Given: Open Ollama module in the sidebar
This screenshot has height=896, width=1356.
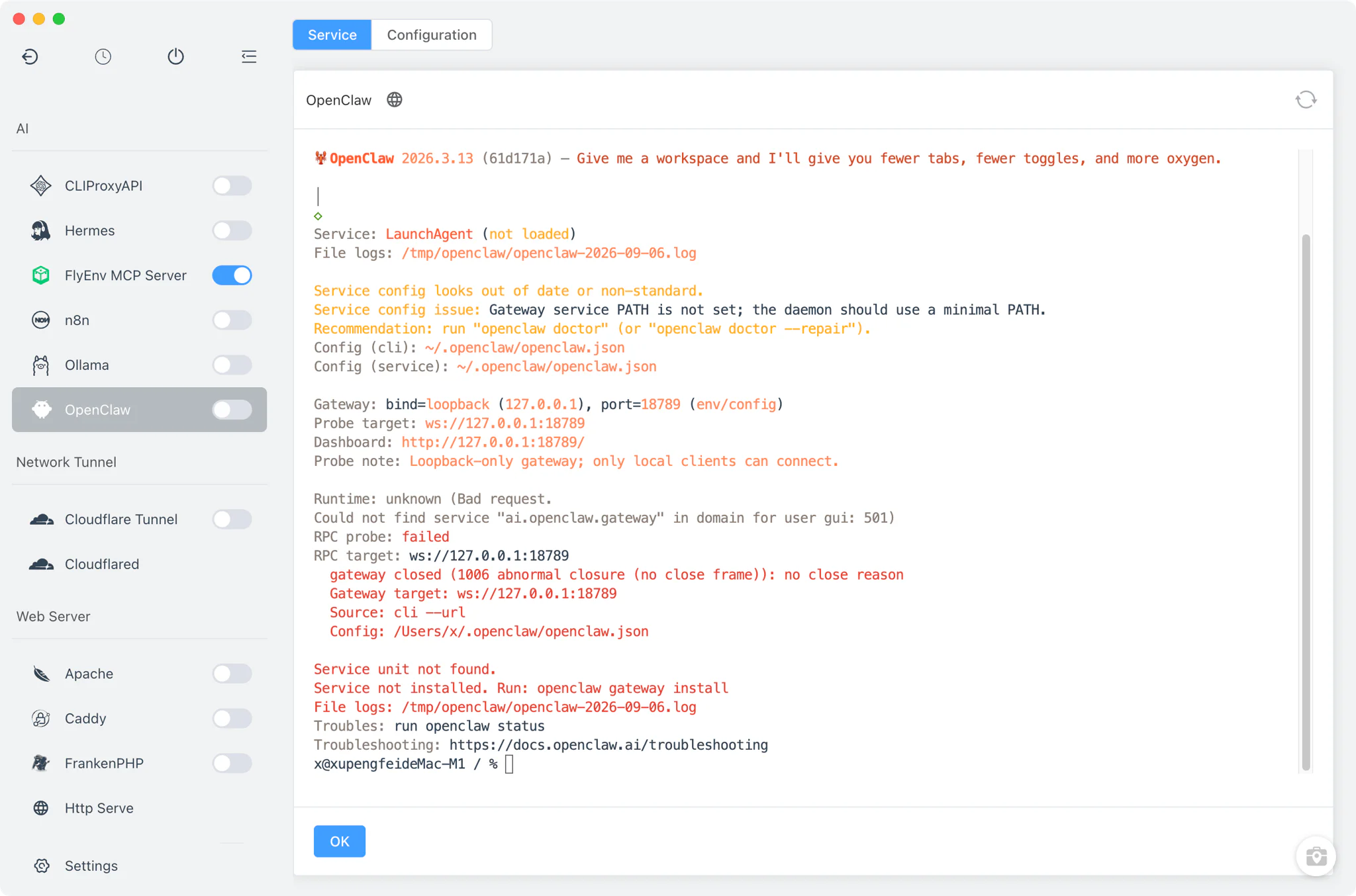Looking at the screenshot, I should pyautogui.click(x=139, y=365).
